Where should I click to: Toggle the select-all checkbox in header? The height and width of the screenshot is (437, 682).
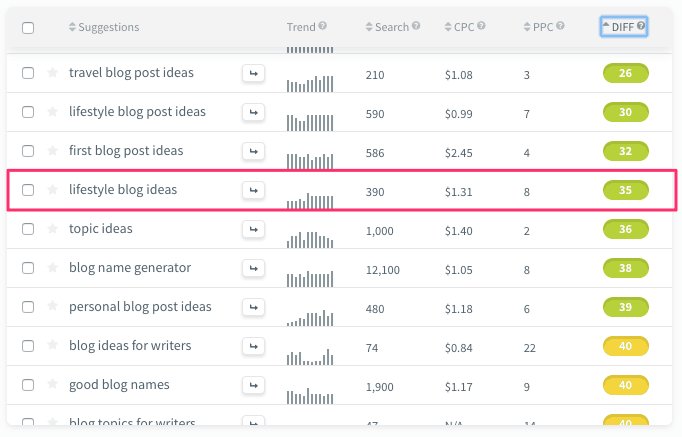click(28, 28)
